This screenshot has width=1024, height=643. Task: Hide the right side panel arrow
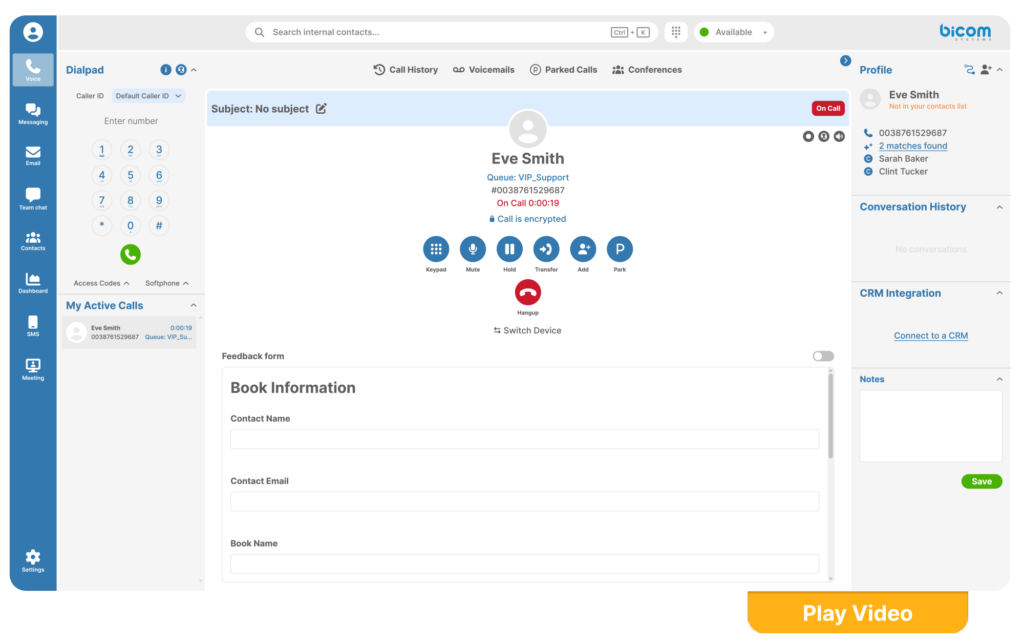click(x=846, y=61)
